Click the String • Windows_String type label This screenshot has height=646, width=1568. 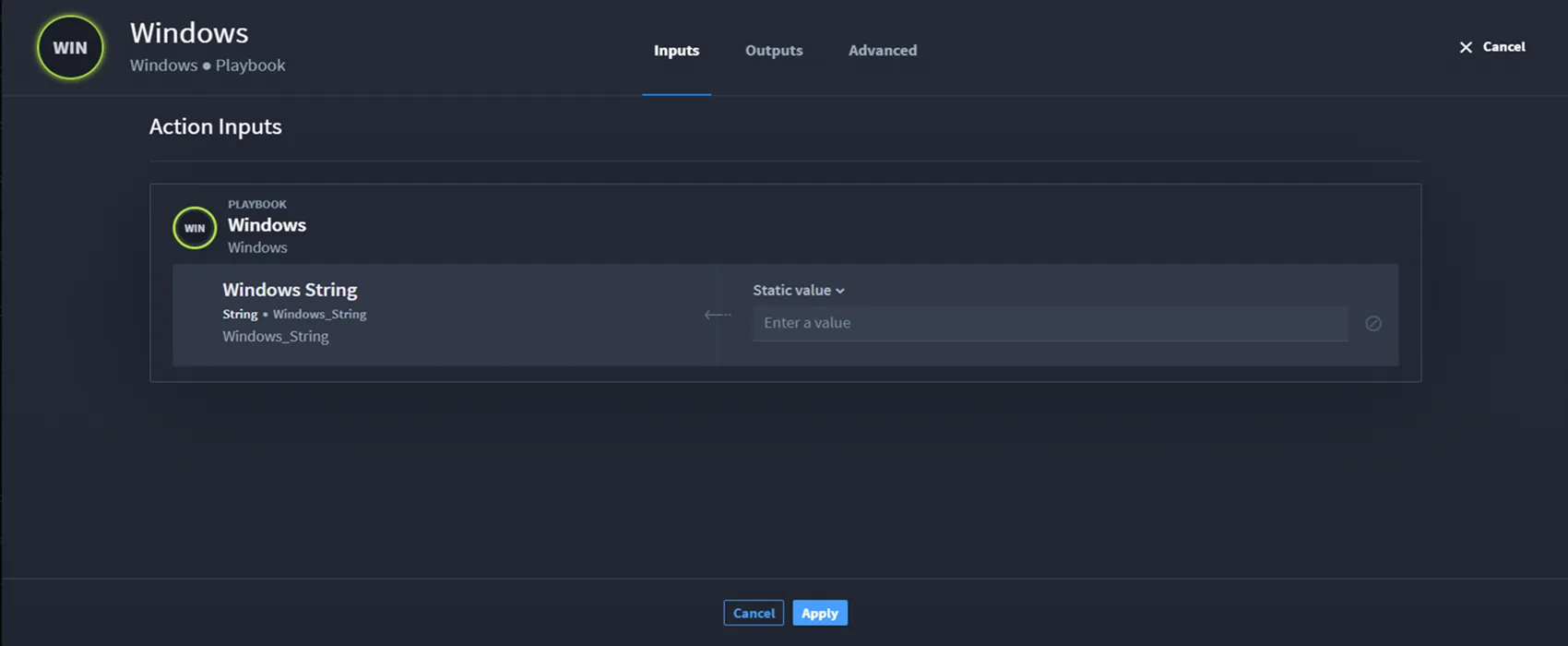(x=294, y=315)
